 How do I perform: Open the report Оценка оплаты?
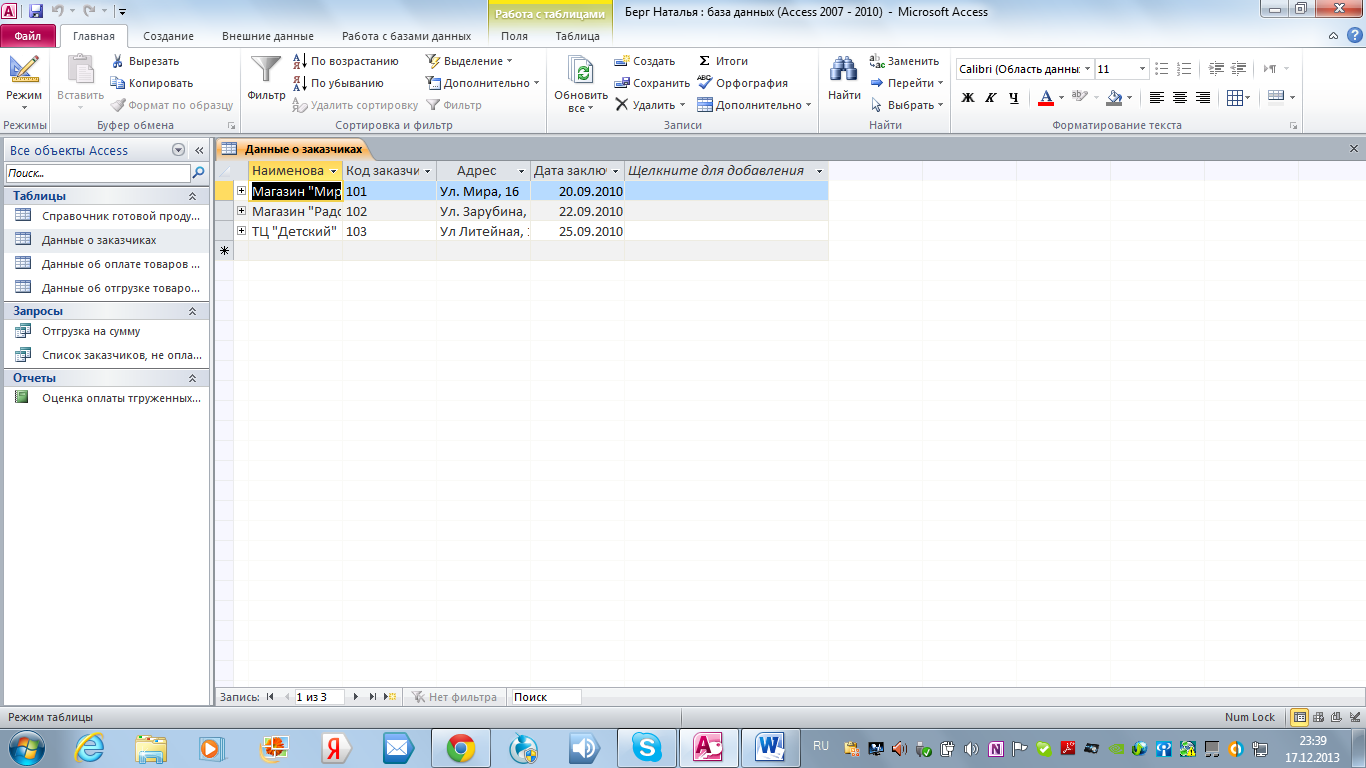107,397
